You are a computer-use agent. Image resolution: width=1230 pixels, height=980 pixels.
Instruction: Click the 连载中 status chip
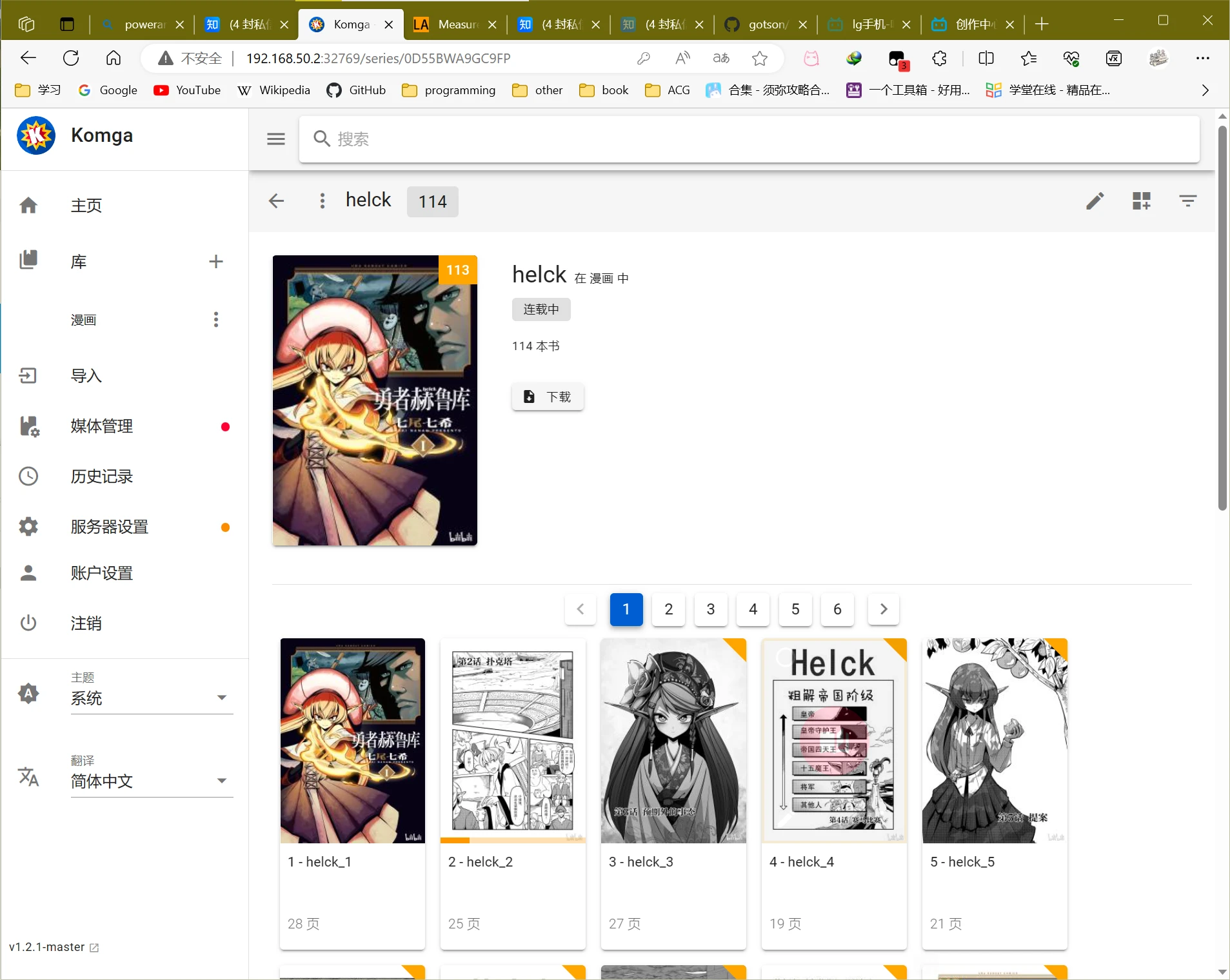click(541, 309)
